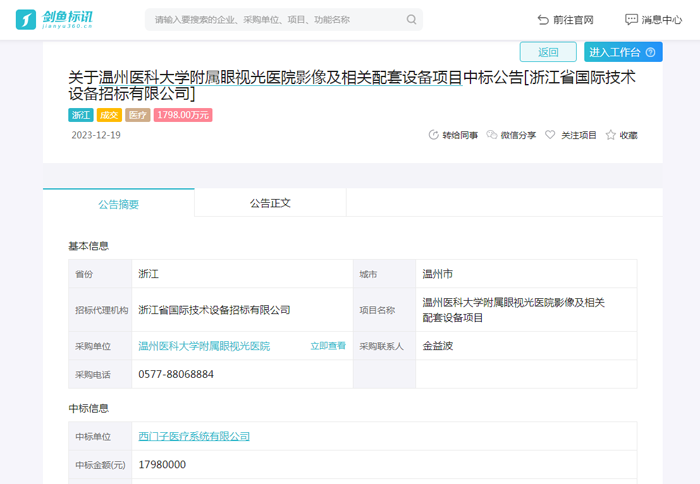Click the help question mark icon in 进入工作台
The image size is (700, 484).
click(x=650, y=52)
